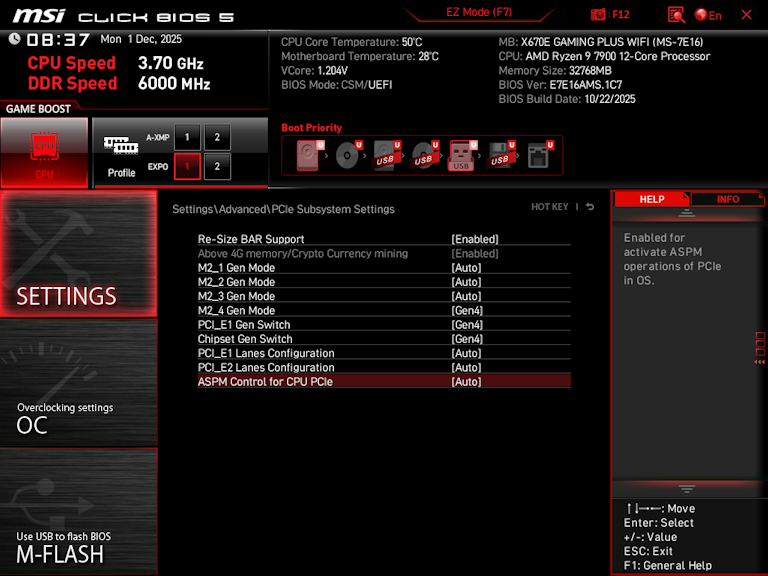Viewport: 768px width, 576px height.
Task: Change M2_4 Gen Mode [Gen4] value
Action: 467,311
